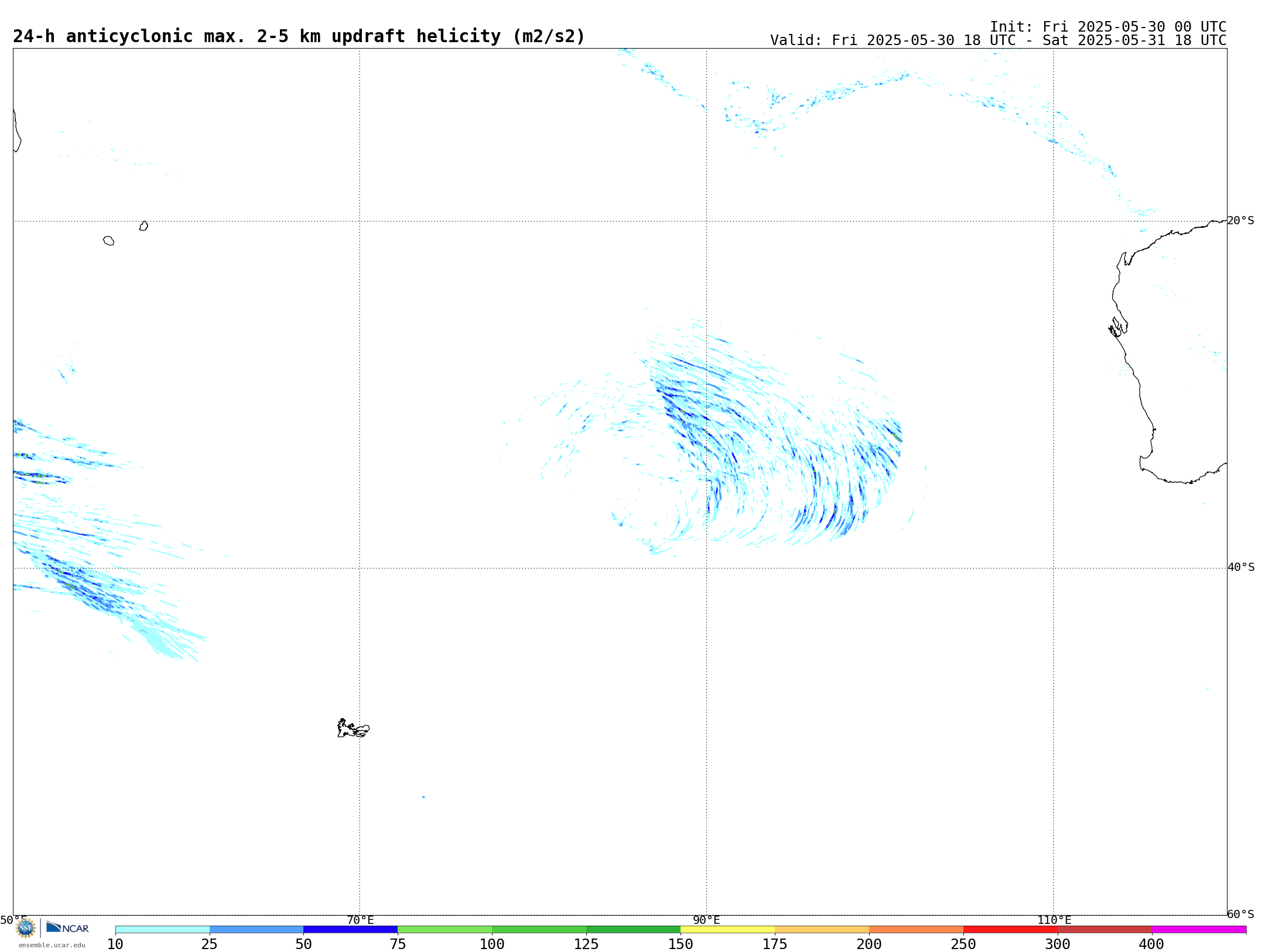Select the light blue 25-50 color swatch
This screenshot has width=1265, height=952.
click(257, 930)
